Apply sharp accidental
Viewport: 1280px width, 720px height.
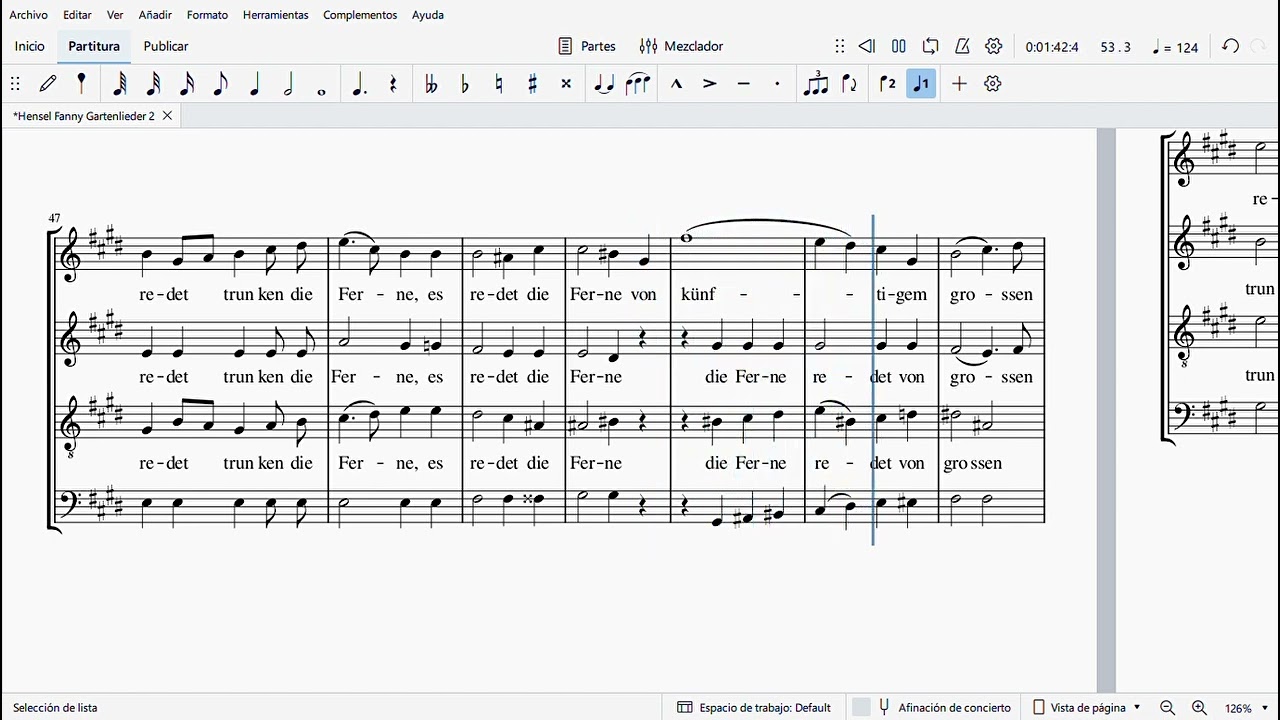click(x=533, y=84)
